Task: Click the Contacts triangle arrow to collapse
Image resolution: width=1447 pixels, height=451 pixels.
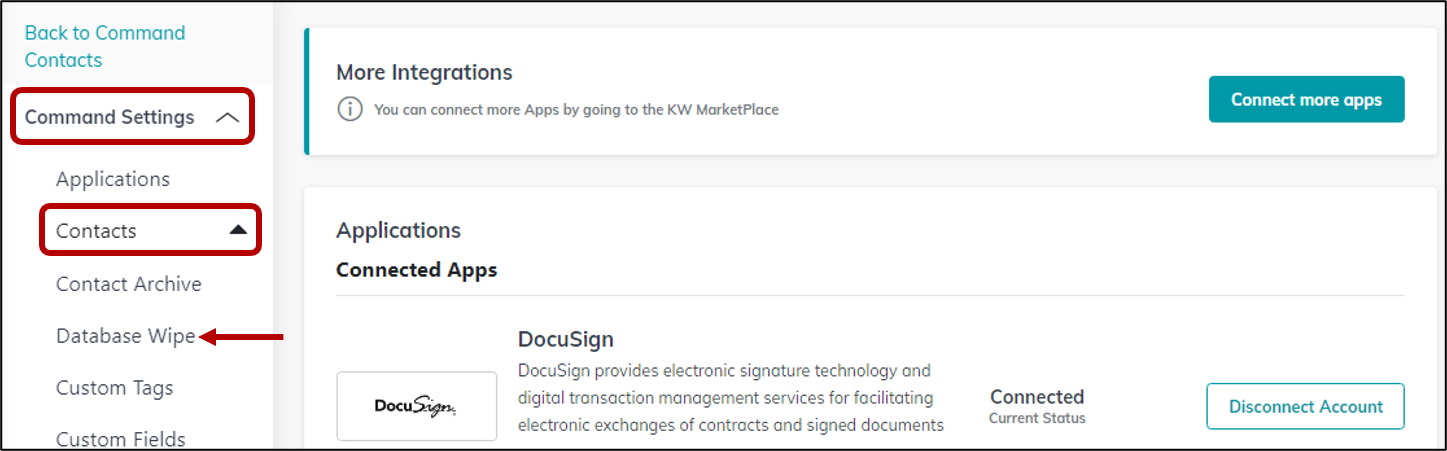Action: click(238, 230)
